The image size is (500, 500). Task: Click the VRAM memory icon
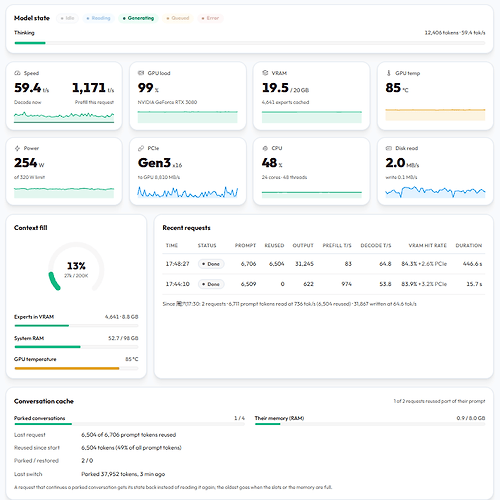point(265,73)
